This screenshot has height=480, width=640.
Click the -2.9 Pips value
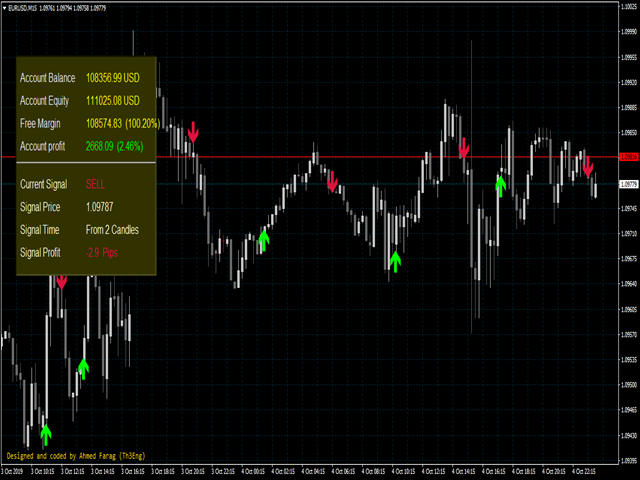[x=102, y=253]
